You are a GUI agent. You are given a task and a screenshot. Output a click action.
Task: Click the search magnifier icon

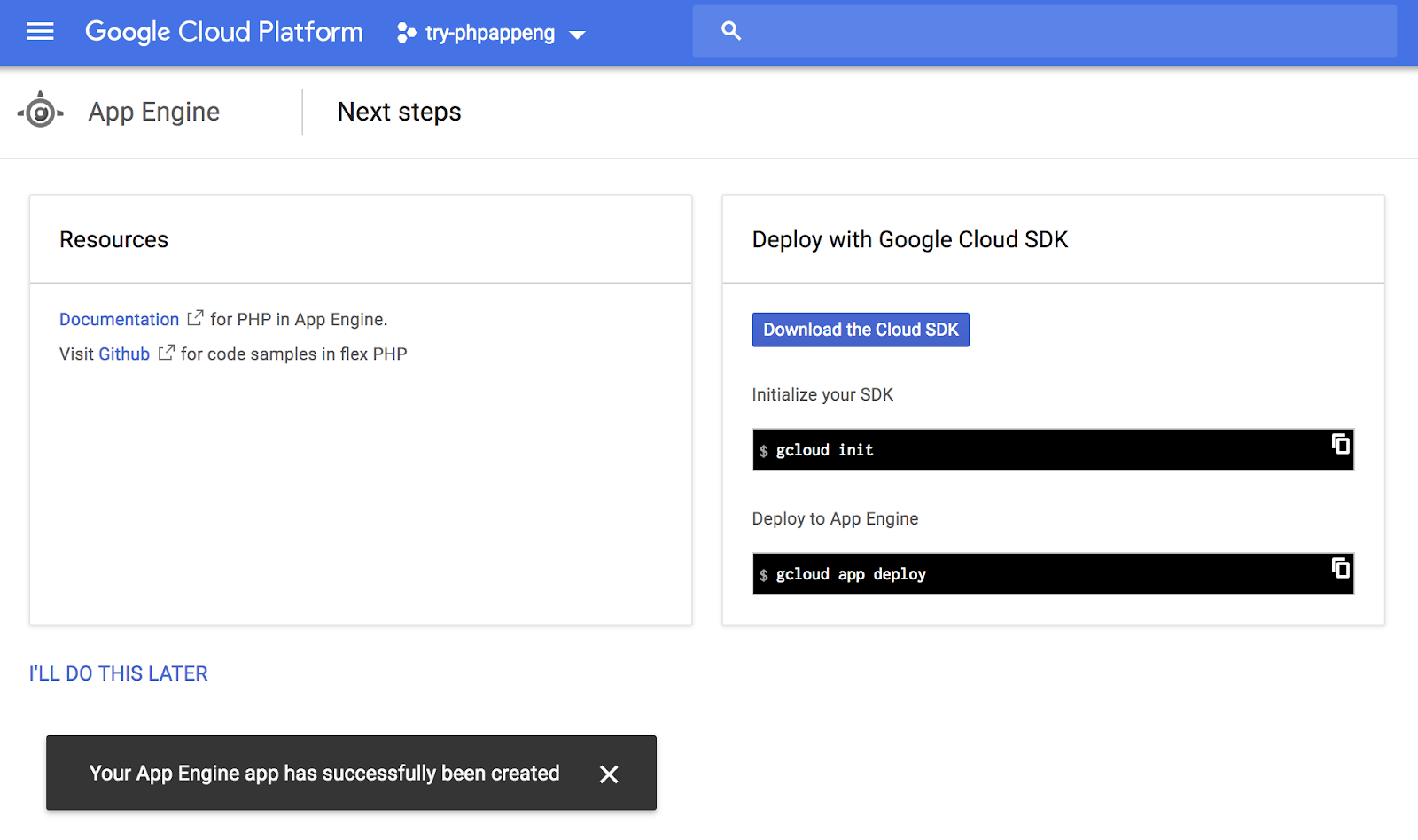[731, 31]
